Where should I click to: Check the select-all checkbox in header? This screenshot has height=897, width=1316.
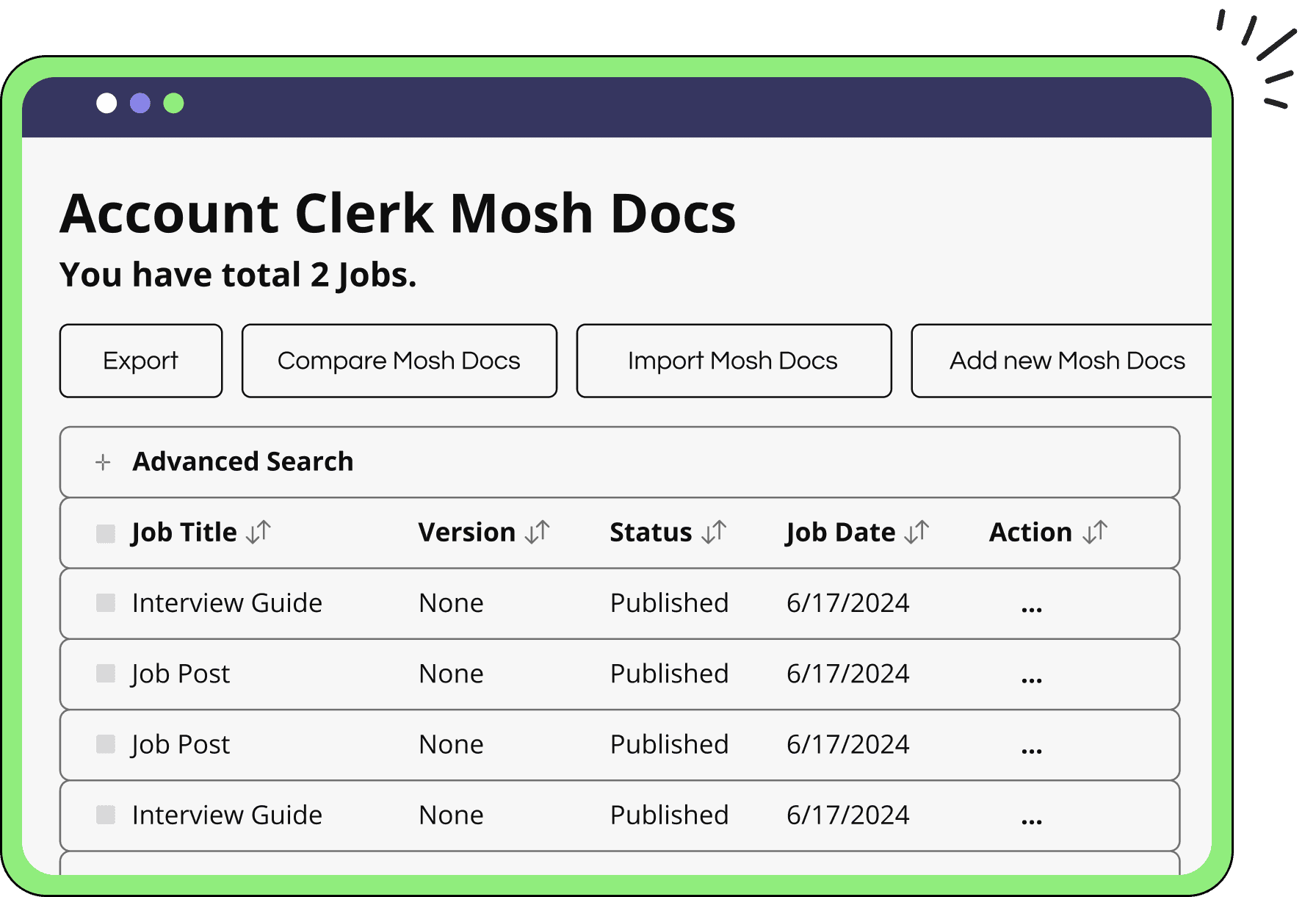[x=106, y=533]
